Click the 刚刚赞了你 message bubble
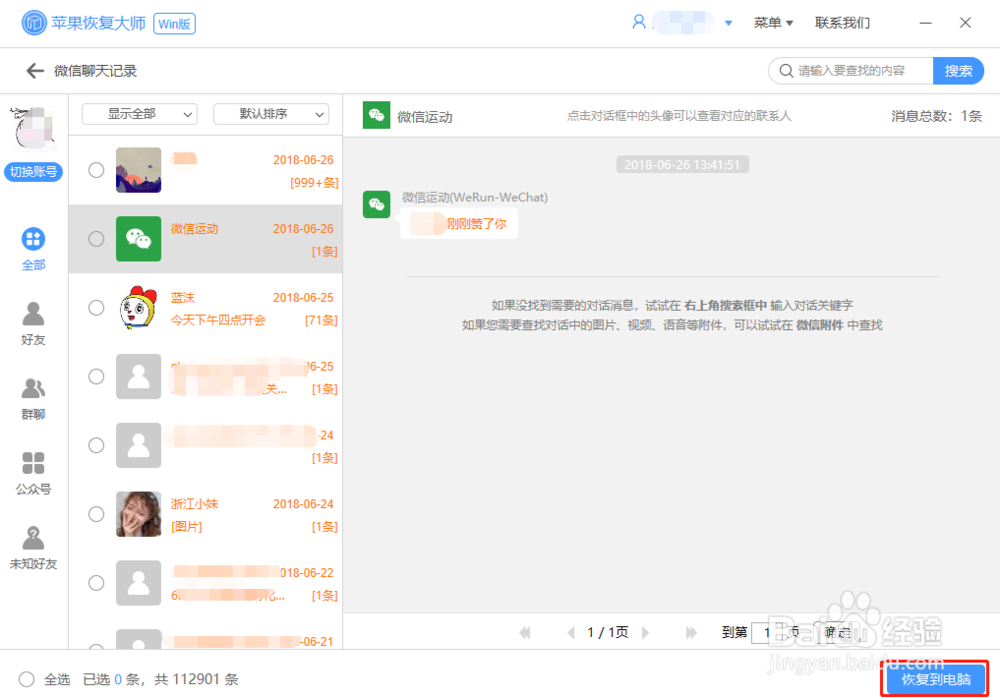Screen dimensions: 1000x698 point(459,224)
